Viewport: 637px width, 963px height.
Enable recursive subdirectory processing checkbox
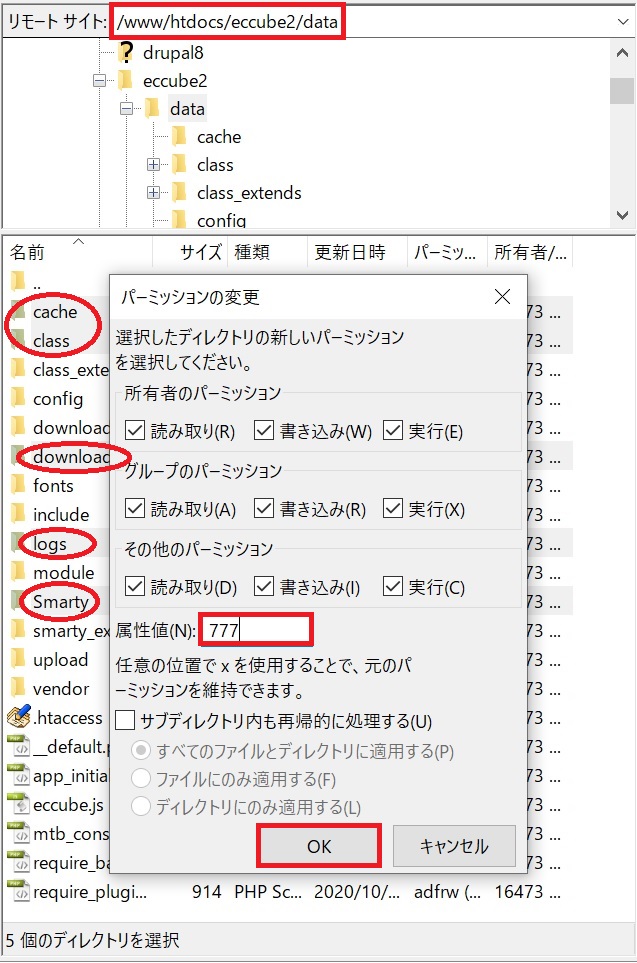[125, 720]
